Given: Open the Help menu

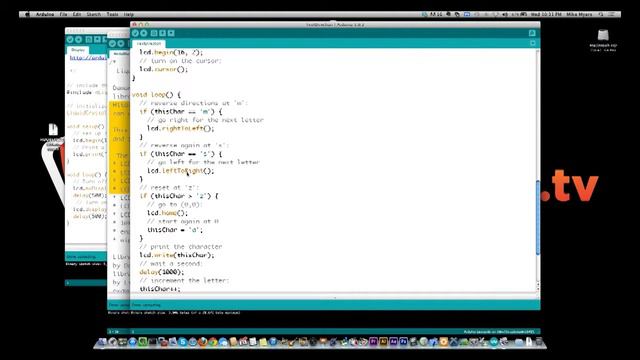Looking at the screenshot, I should point(129,14).
